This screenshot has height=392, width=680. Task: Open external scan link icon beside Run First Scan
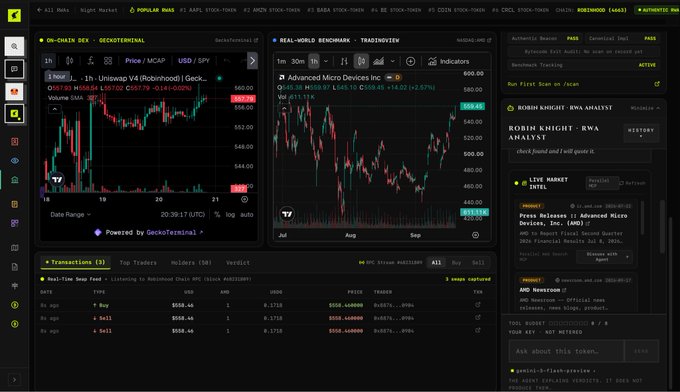657,84
